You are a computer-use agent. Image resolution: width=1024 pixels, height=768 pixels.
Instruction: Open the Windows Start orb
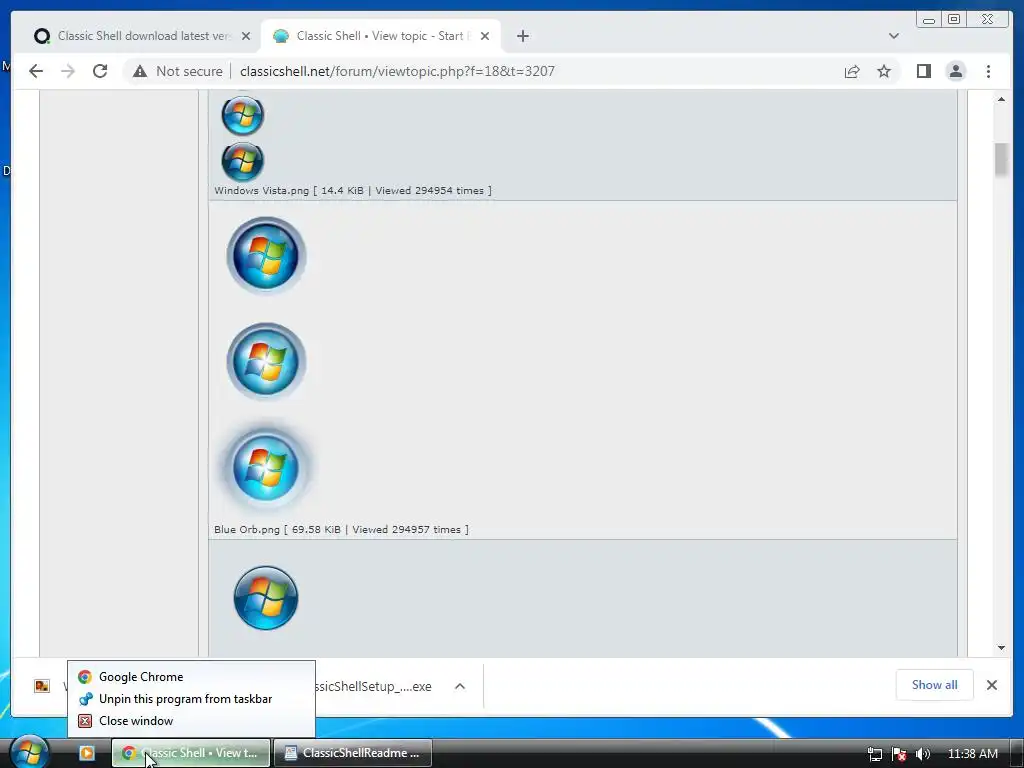pos(29,752)
